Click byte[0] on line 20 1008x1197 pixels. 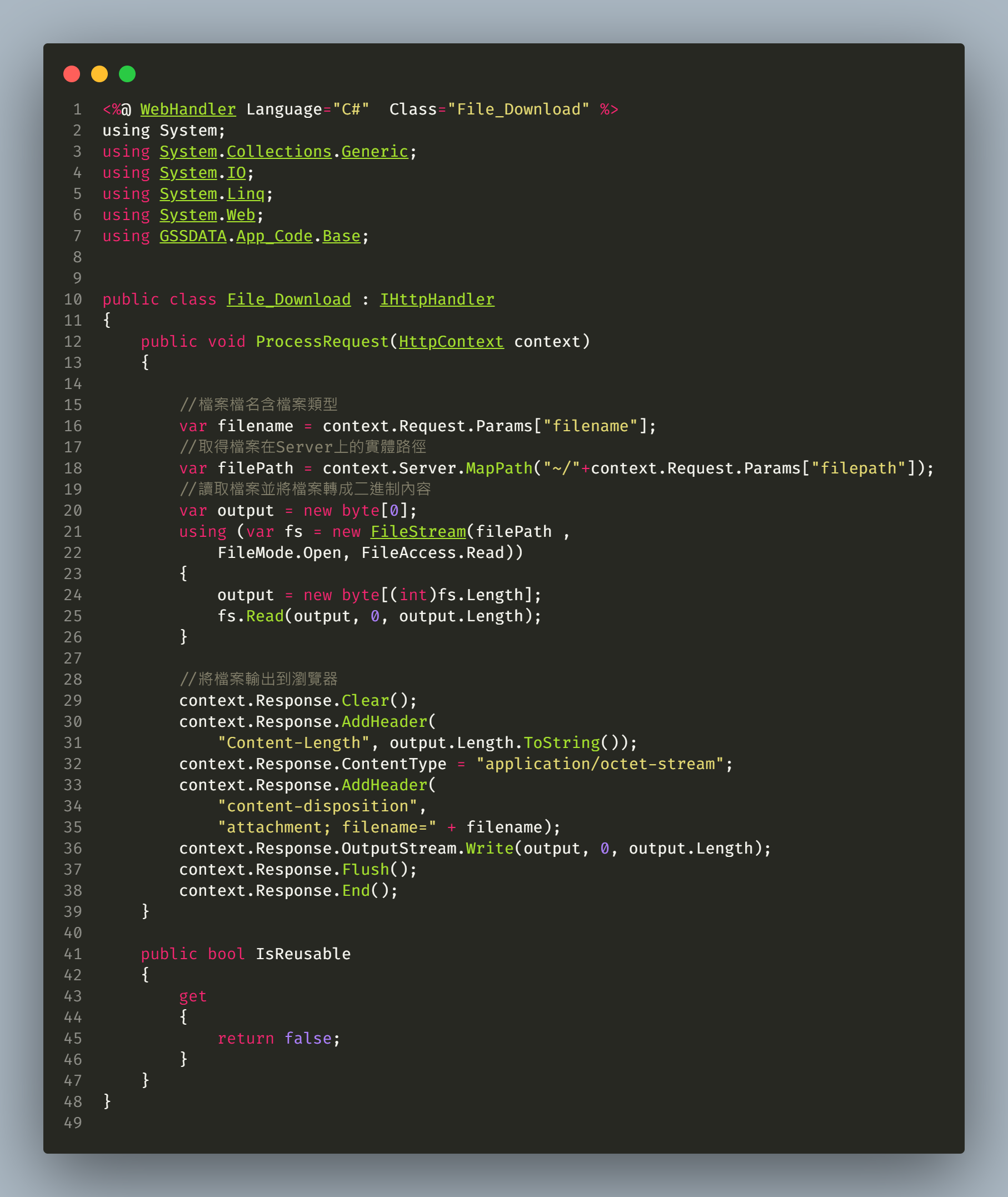[375, 510]
